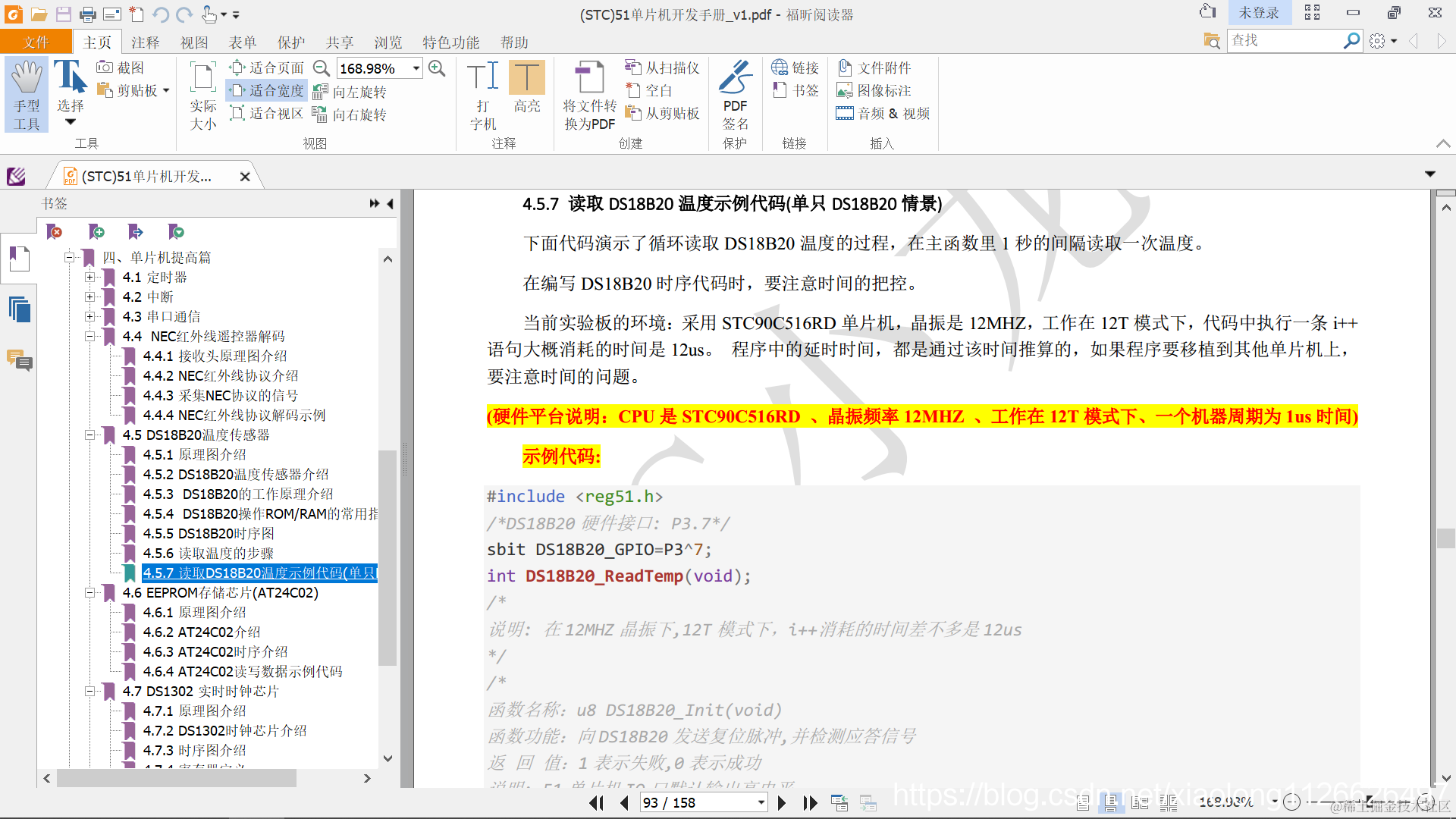Click the 未登录 (Not logged in) button

pos(1258,13)
